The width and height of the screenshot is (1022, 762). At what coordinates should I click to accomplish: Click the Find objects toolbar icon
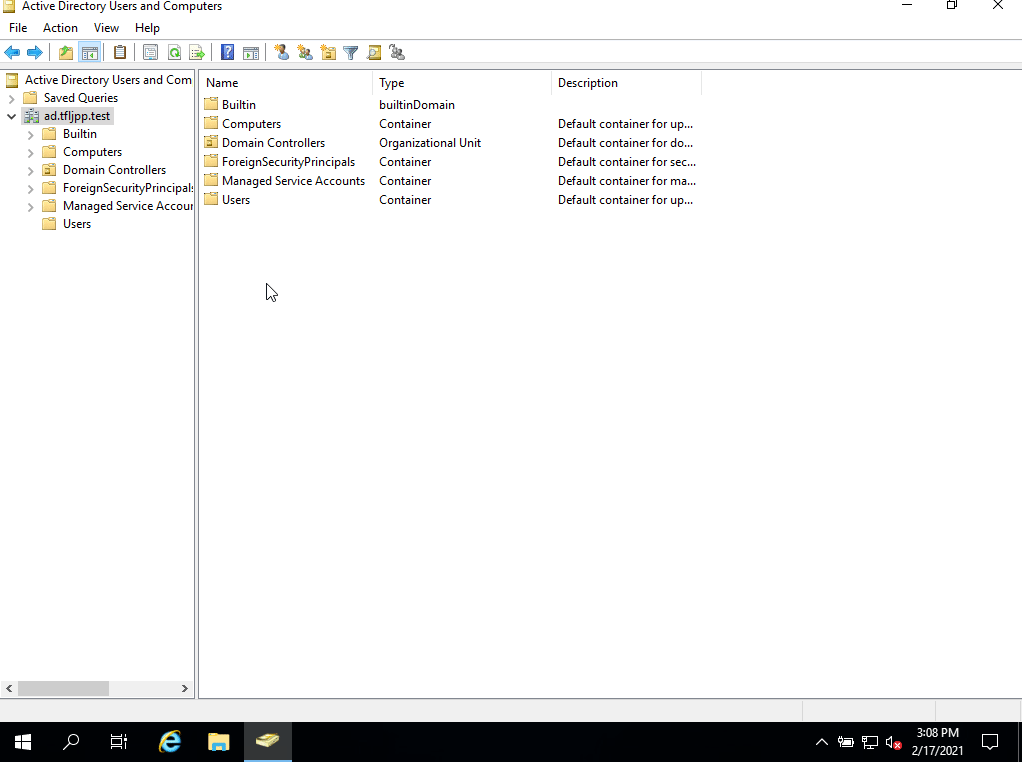374,53
